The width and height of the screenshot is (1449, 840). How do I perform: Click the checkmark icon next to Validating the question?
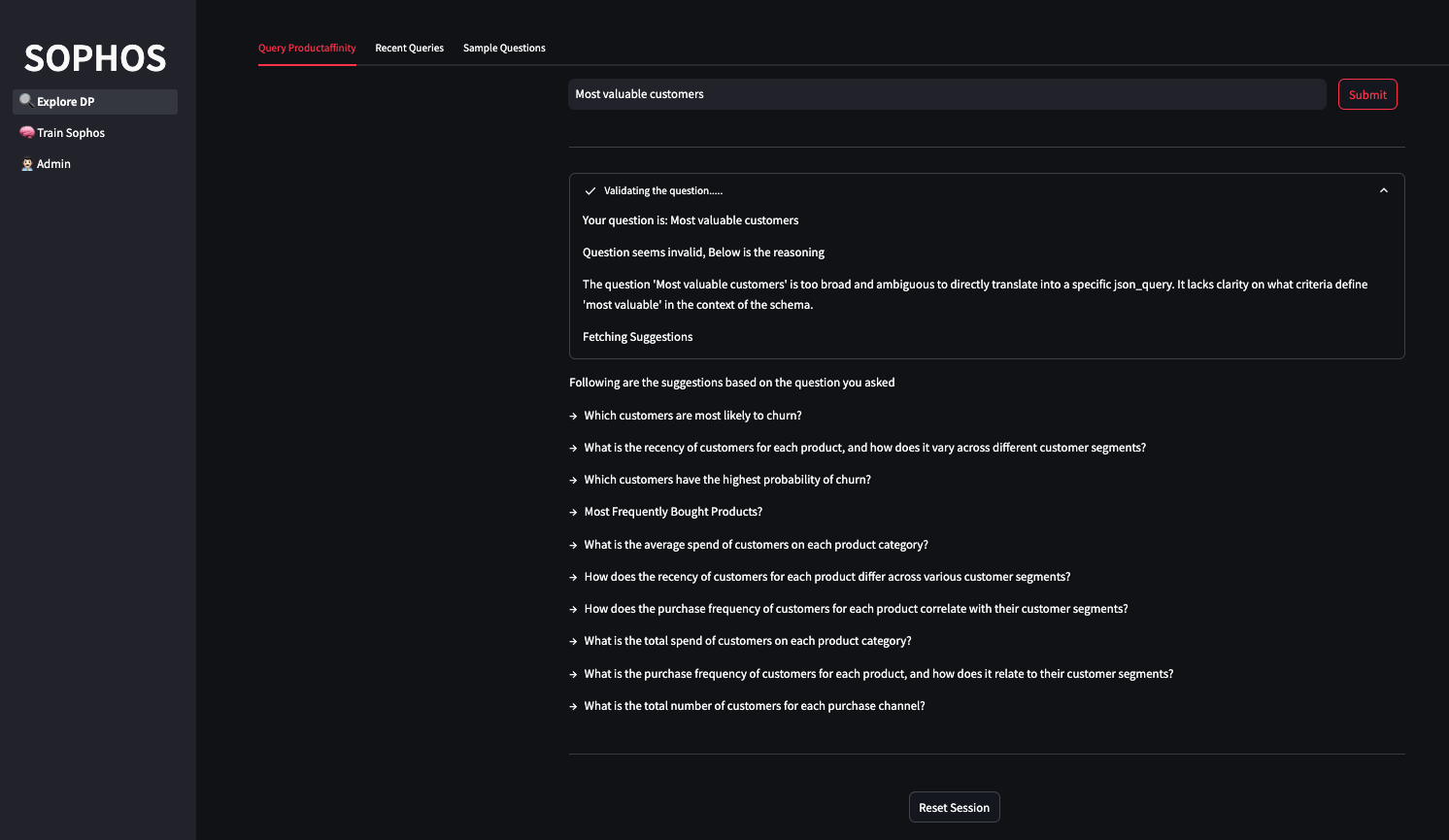point(590,191)
